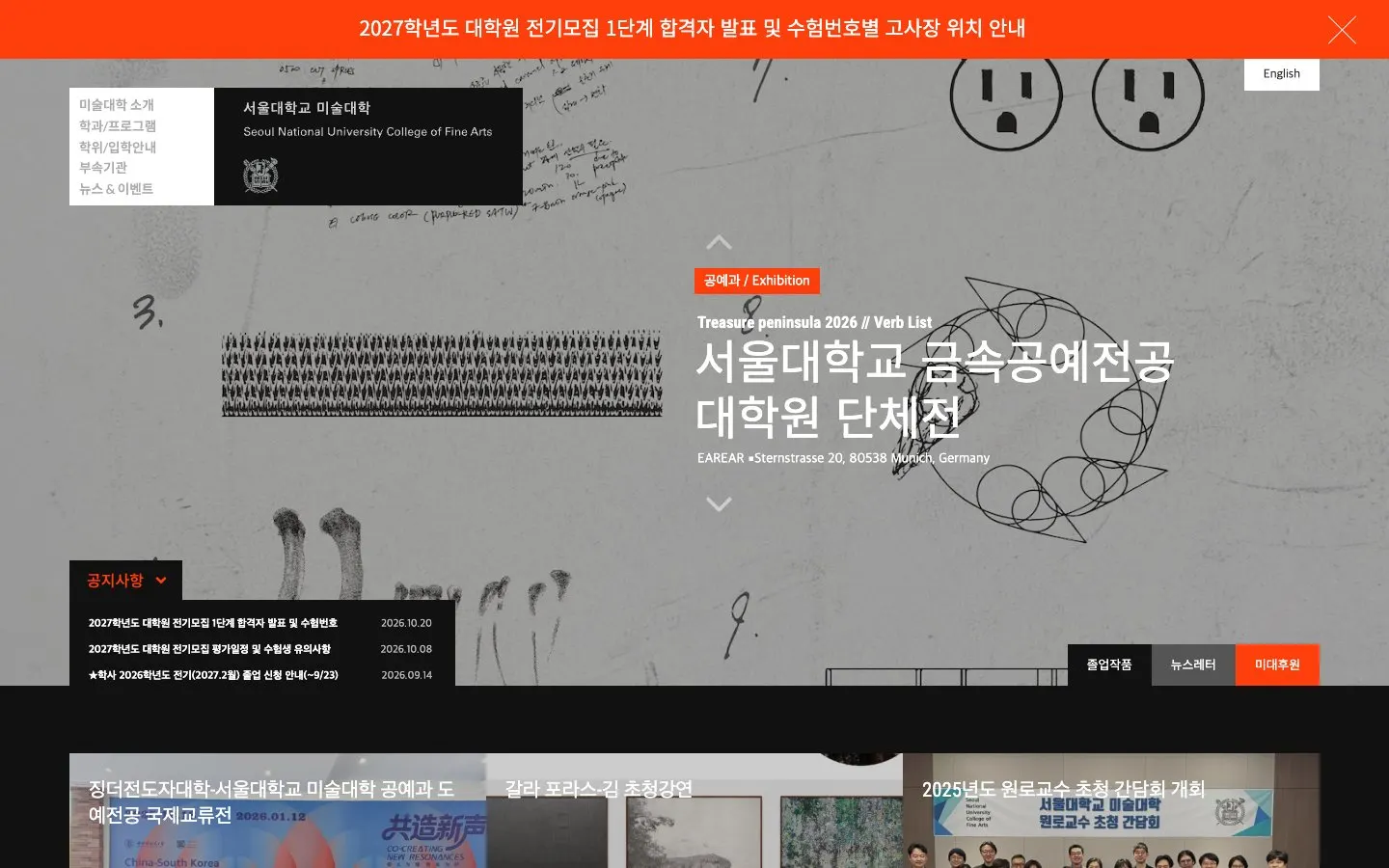This screenshot has height=868, width=1389.
Task: Open notice about 졸업 신청 안내
Action: click(213, 675)
